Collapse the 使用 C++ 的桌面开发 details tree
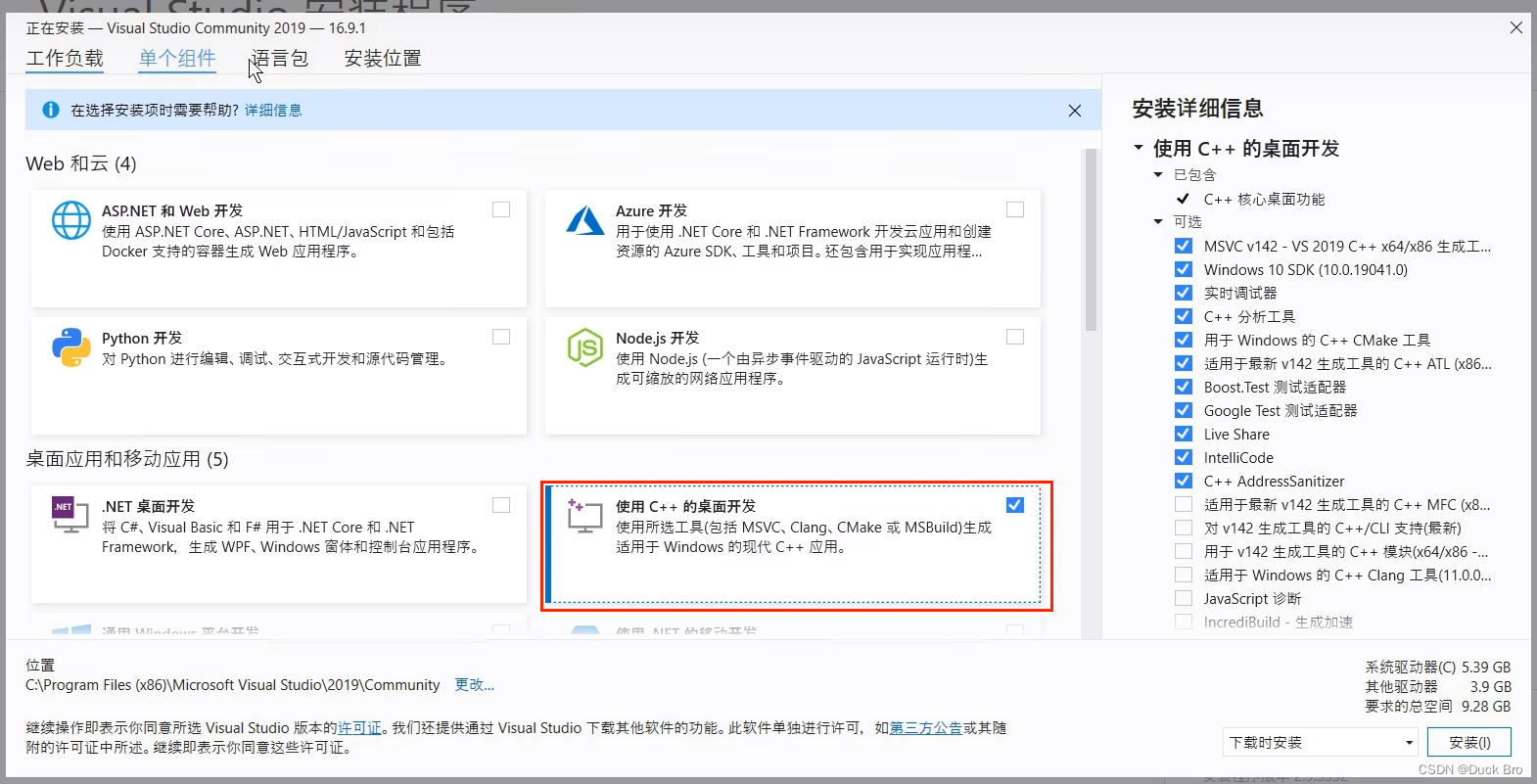Image resolution: width=1537 pixels, height=784 pixels. 1139,148
